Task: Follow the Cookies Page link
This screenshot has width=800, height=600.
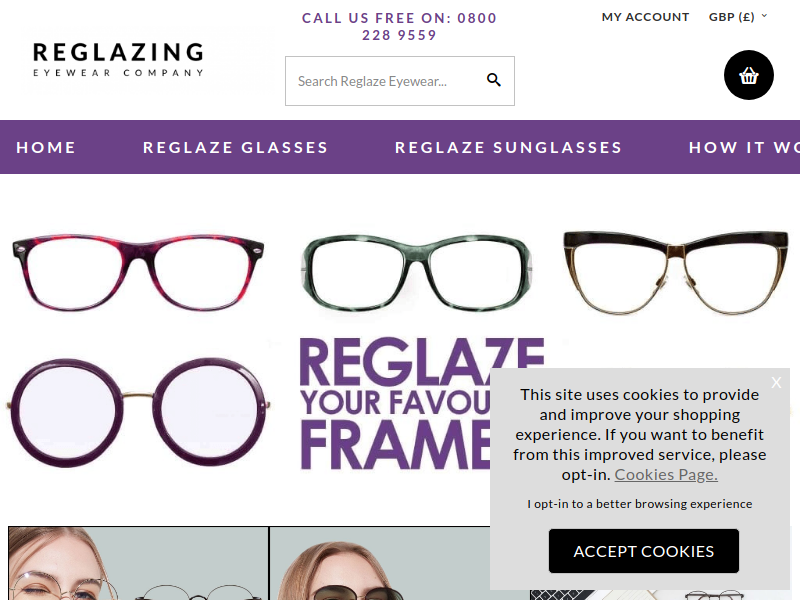Action: point(666,474)
